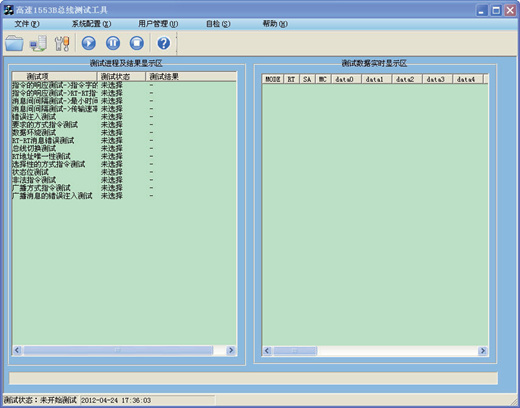Stop the test with the stop icon
This screenshot has width=520, height=408.
coord(137,43)
